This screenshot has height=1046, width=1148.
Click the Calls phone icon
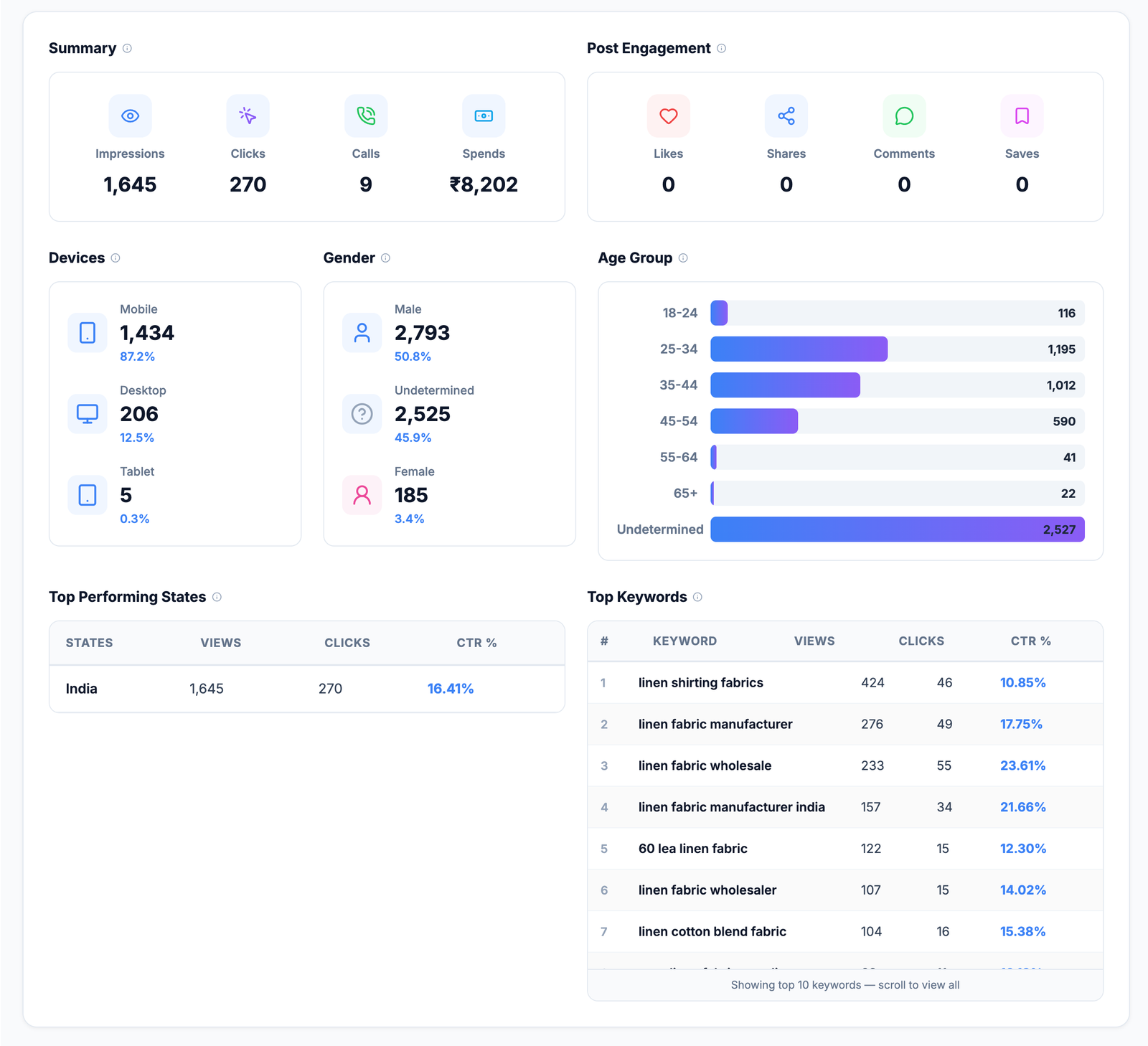(366, 116)
